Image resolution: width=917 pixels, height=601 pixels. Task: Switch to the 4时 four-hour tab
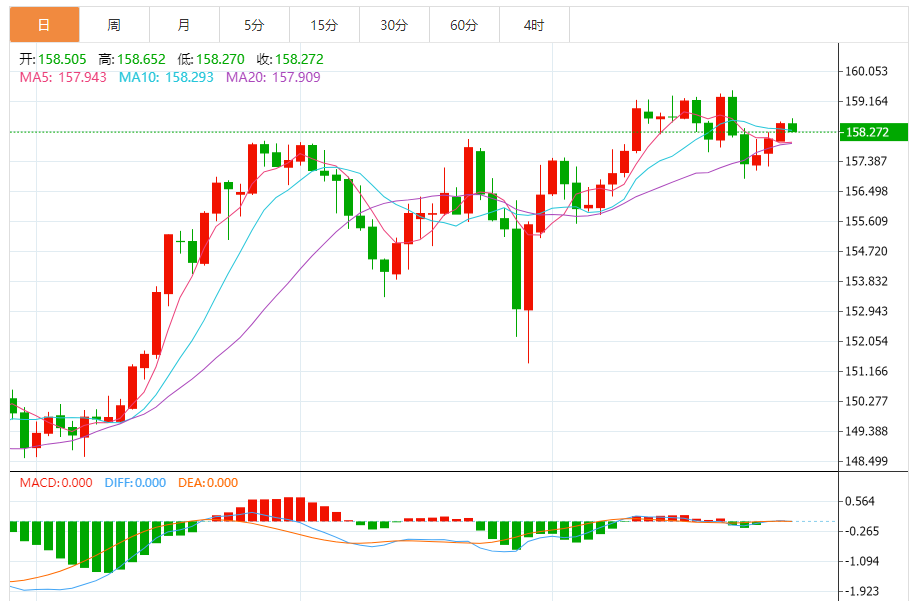[534, 25]
